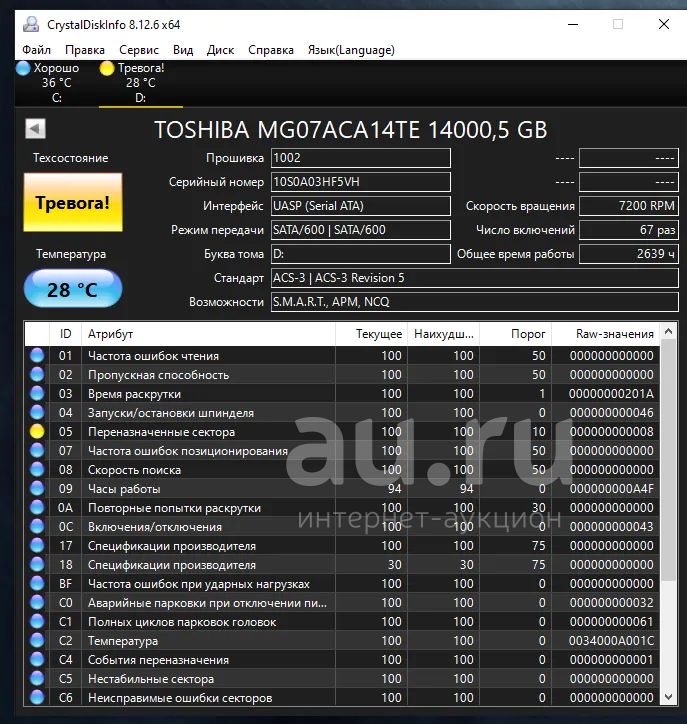Viewport: 687px width, 724px height.
Task: Click the Стандарт field ACS-3 Revision 5
Action: [475, 278]
